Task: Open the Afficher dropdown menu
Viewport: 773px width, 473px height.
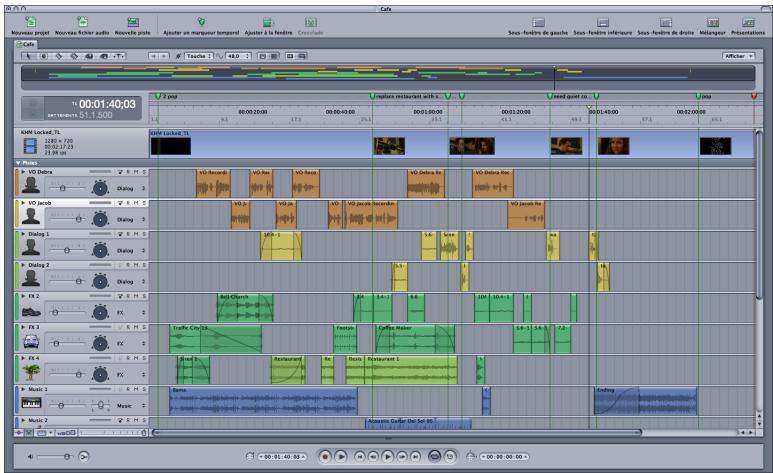Action: pyautogui.click(x=738, y=56)
